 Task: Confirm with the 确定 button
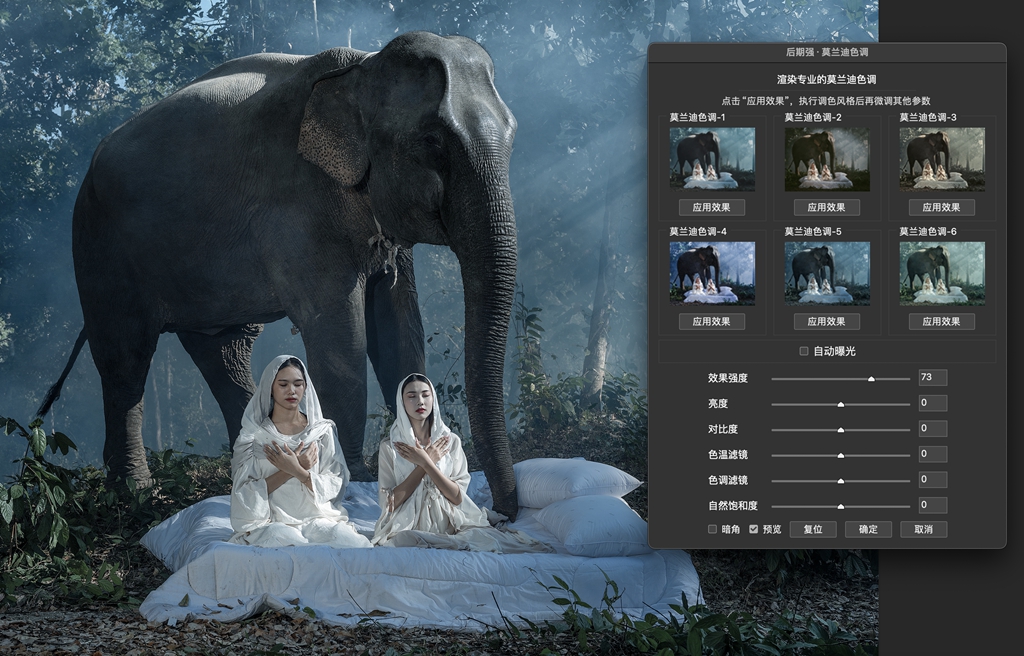click(x=867, y=529)
